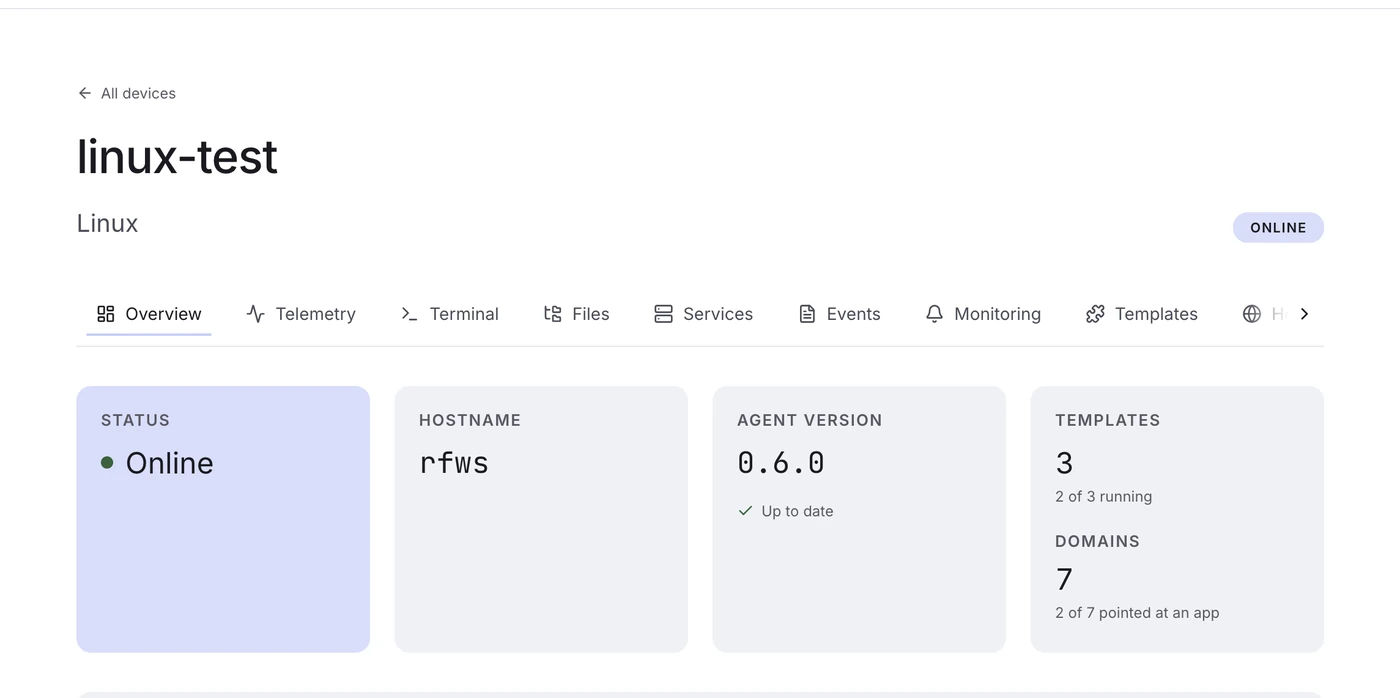1400x698 pixels.
Task: Click the green Online status dot
Action: click(x=107, y=462)
